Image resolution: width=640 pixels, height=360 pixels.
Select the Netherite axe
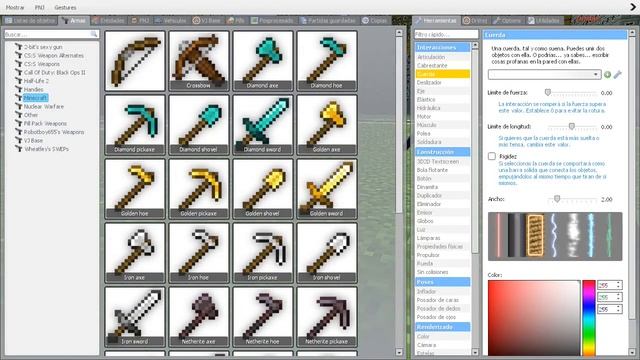pos(199,317)
